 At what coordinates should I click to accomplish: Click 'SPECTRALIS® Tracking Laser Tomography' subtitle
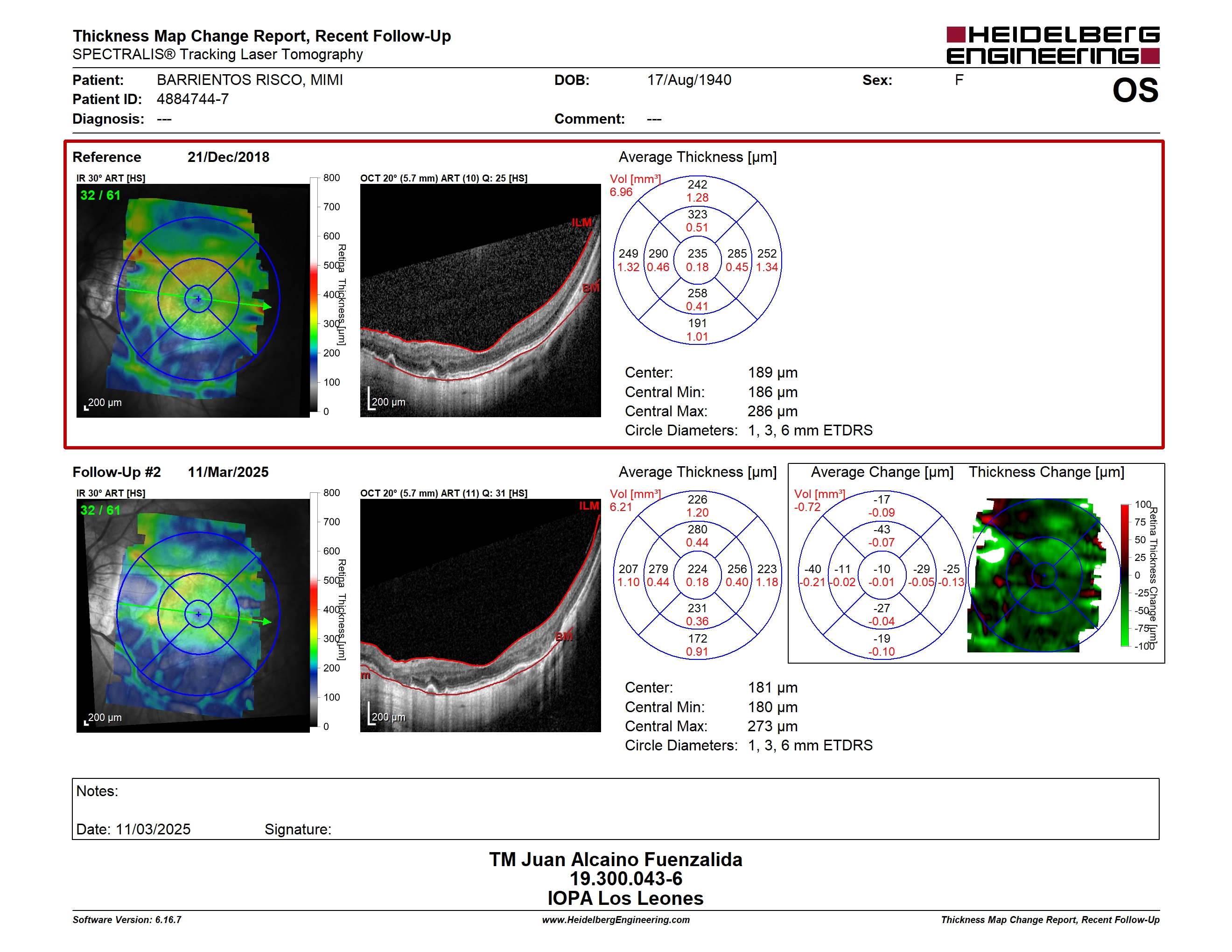click(218, 55)
